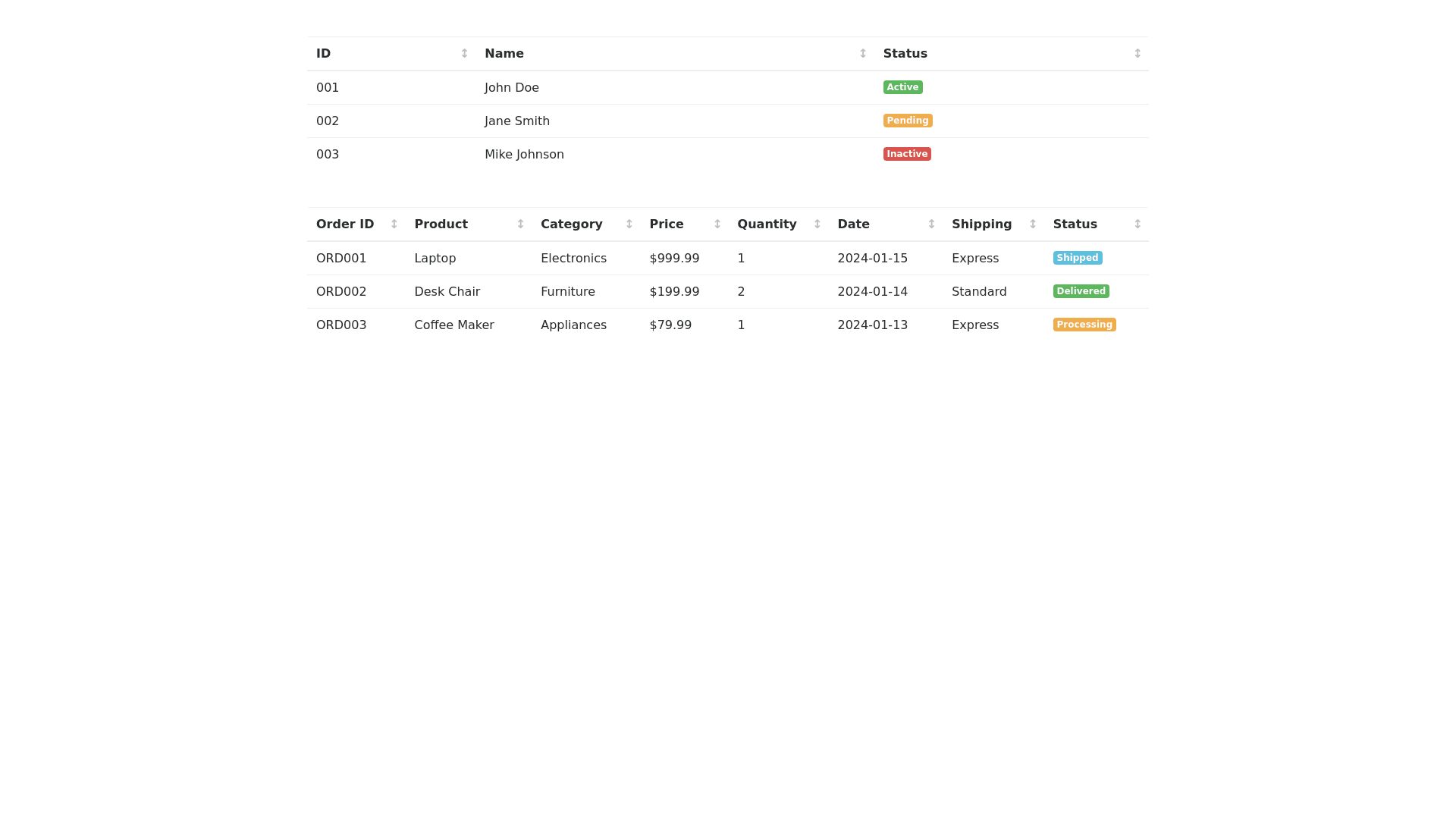Click the blue Shipped status badge

(1077, 258)
